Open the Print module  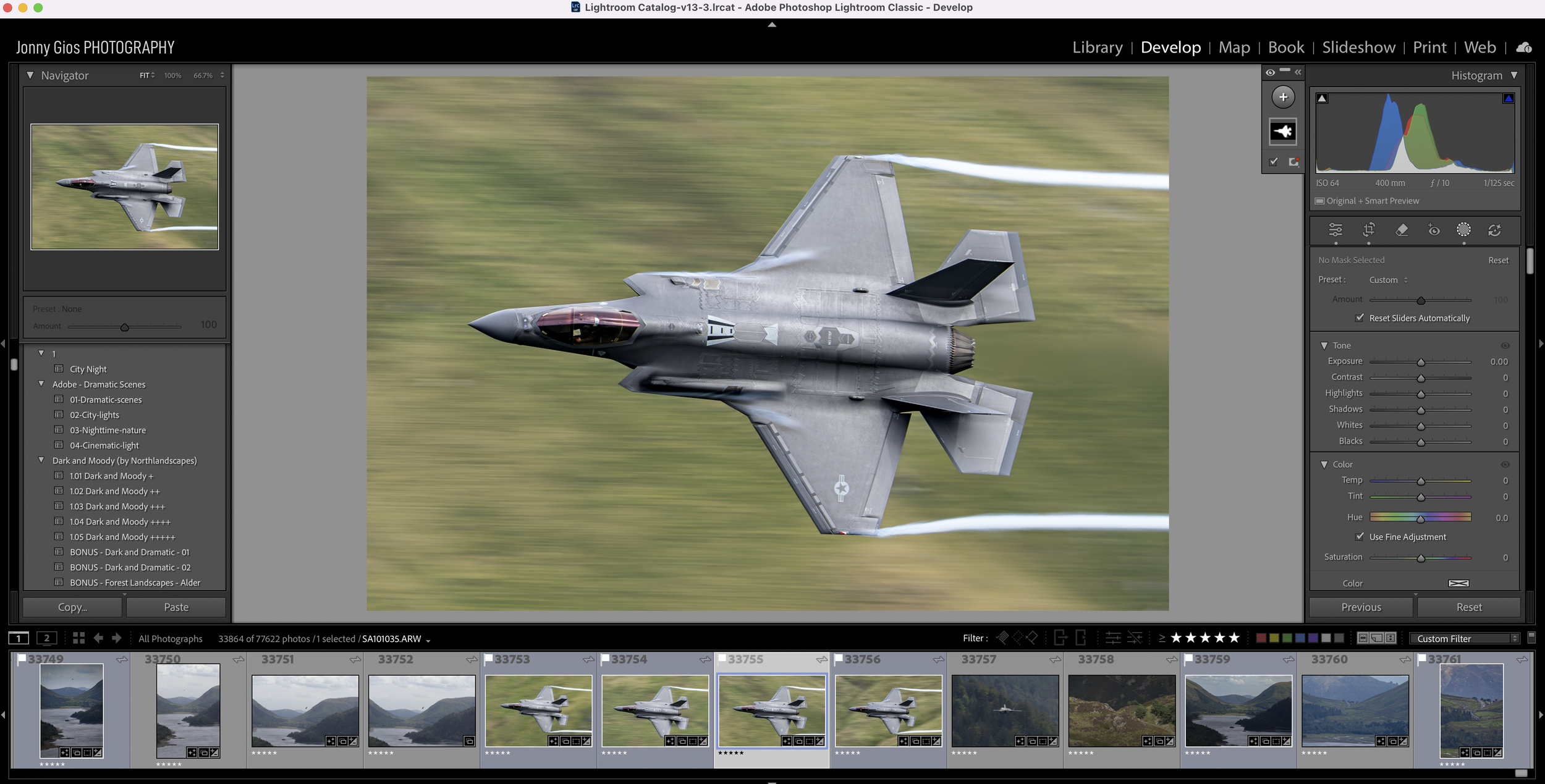1429,48
